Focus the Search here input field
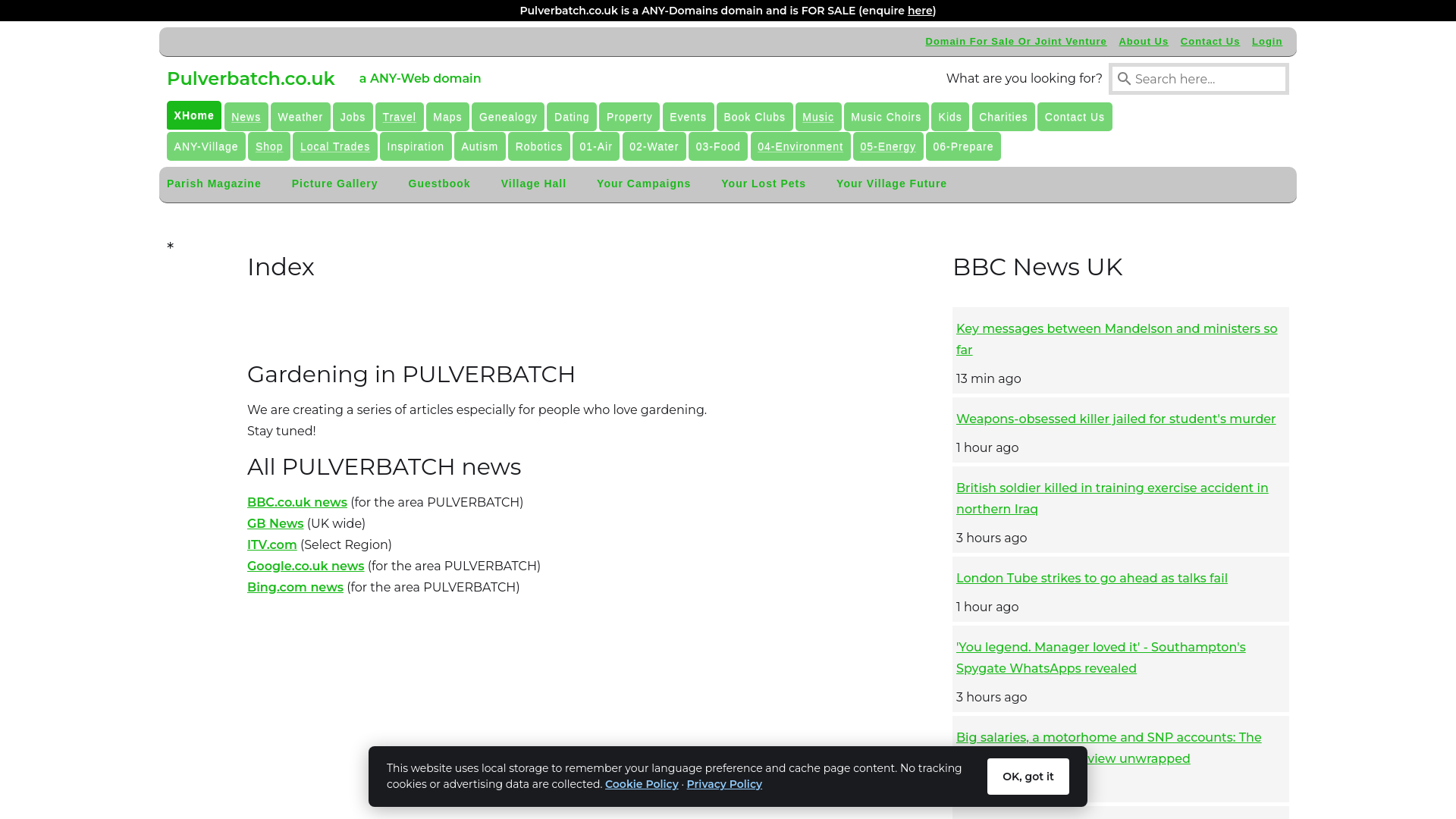This screenshot has height=819, width=1456. pos(1199,79)
